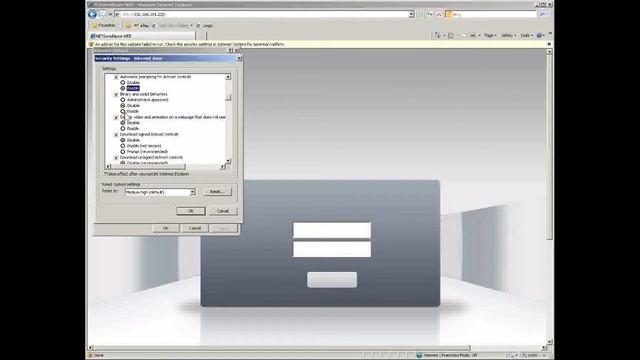The image size is (640, 360).
Task: Click the Download unsigned ActiveX controls heading
Action: click(x=151, y=157)
